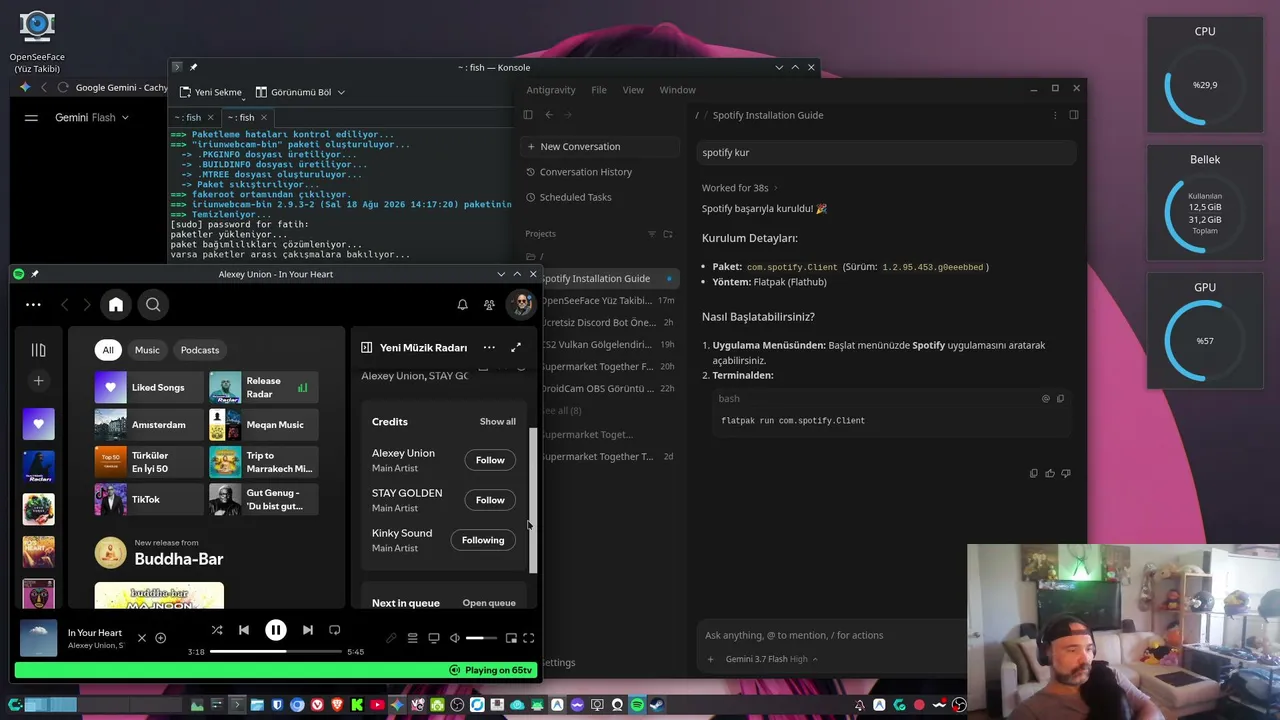Image resolution: width=1280 pixels, height=720 pixels.
Task: Open Spotify mini player
Action: tap(511, 638)
